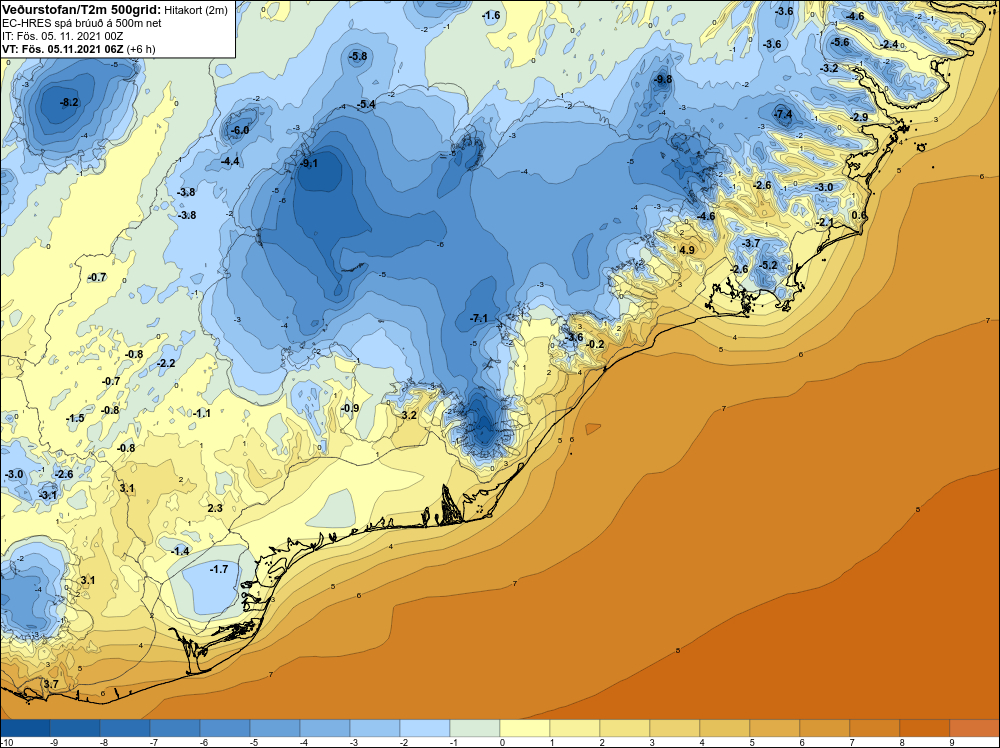Click the legend color band between 6 and 7
The width and height of the screenshot is (1000, 748).
(x=825, y=728)
